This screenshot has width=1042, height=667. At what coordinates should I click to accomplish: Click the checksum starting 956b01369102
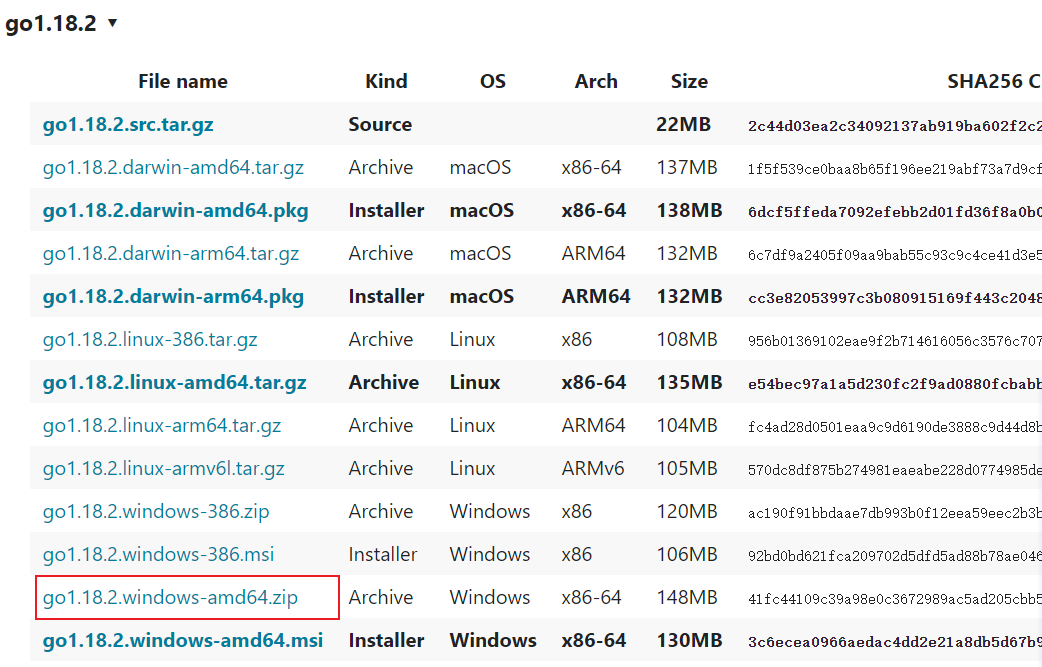tap(894, 341)
